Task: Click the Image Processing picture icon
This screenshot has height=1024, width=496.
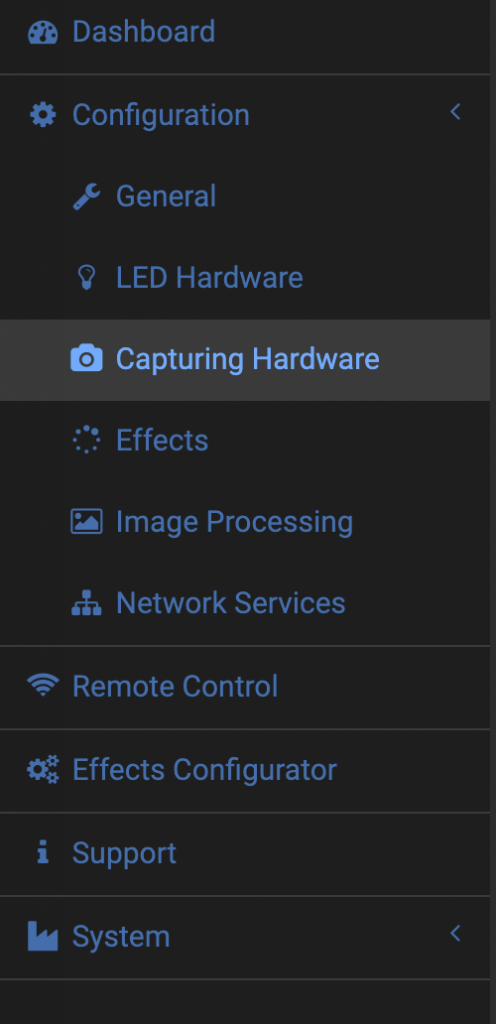Action: [86, 522]
